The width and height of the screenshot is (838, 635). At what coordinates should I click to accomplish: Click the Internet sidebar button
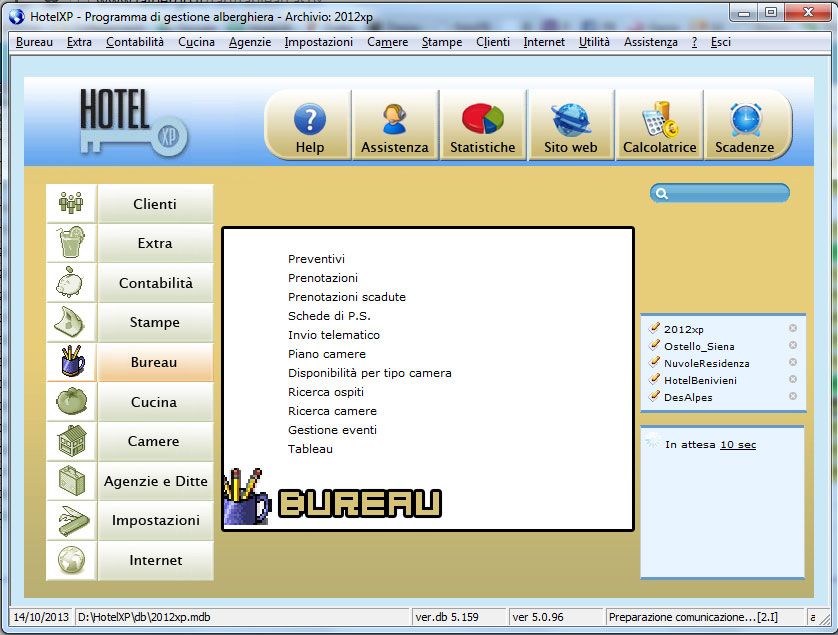tap(155, 560)
